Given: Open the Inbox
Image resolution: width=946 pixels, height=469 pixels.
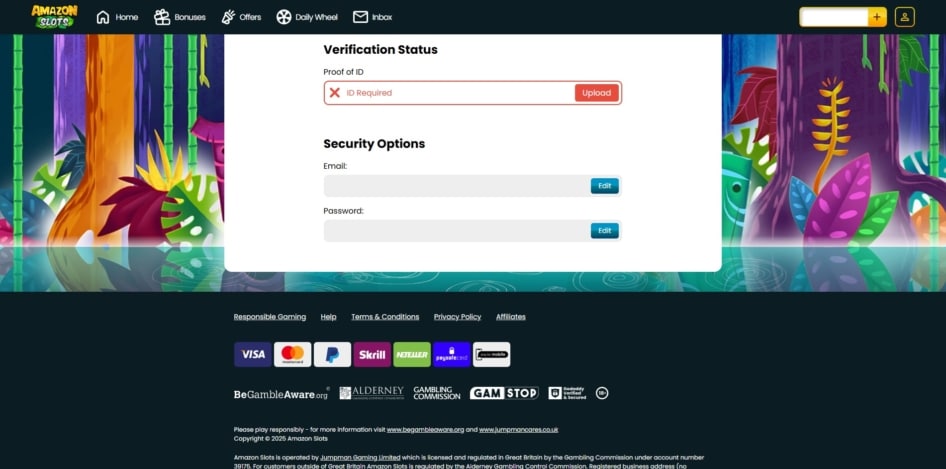Looking at the screenshot, I should coord(372,17).
